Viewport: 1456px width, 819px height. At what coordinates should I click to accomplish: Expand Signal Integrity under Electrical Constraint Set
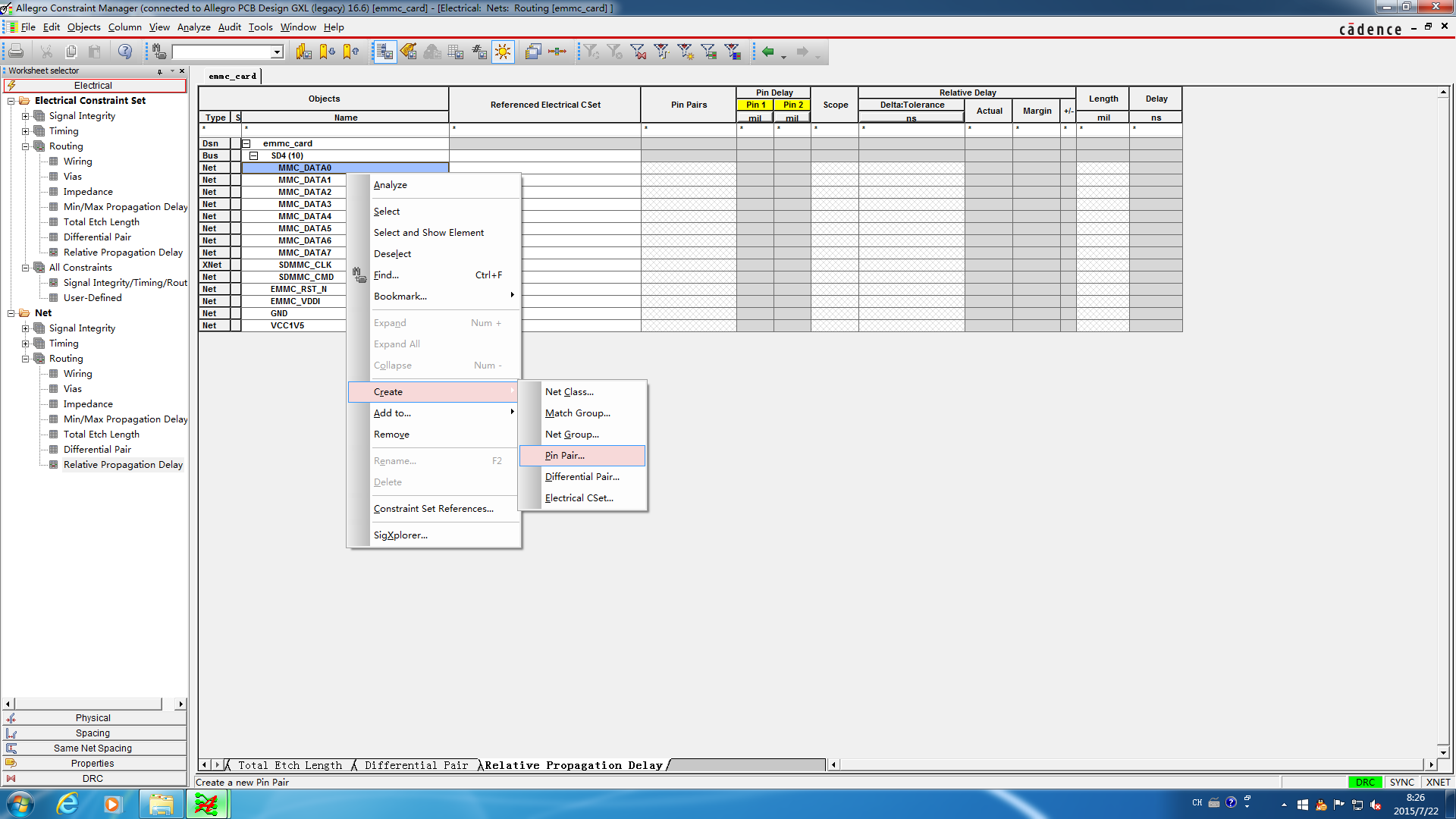click(x=26, y=116)
